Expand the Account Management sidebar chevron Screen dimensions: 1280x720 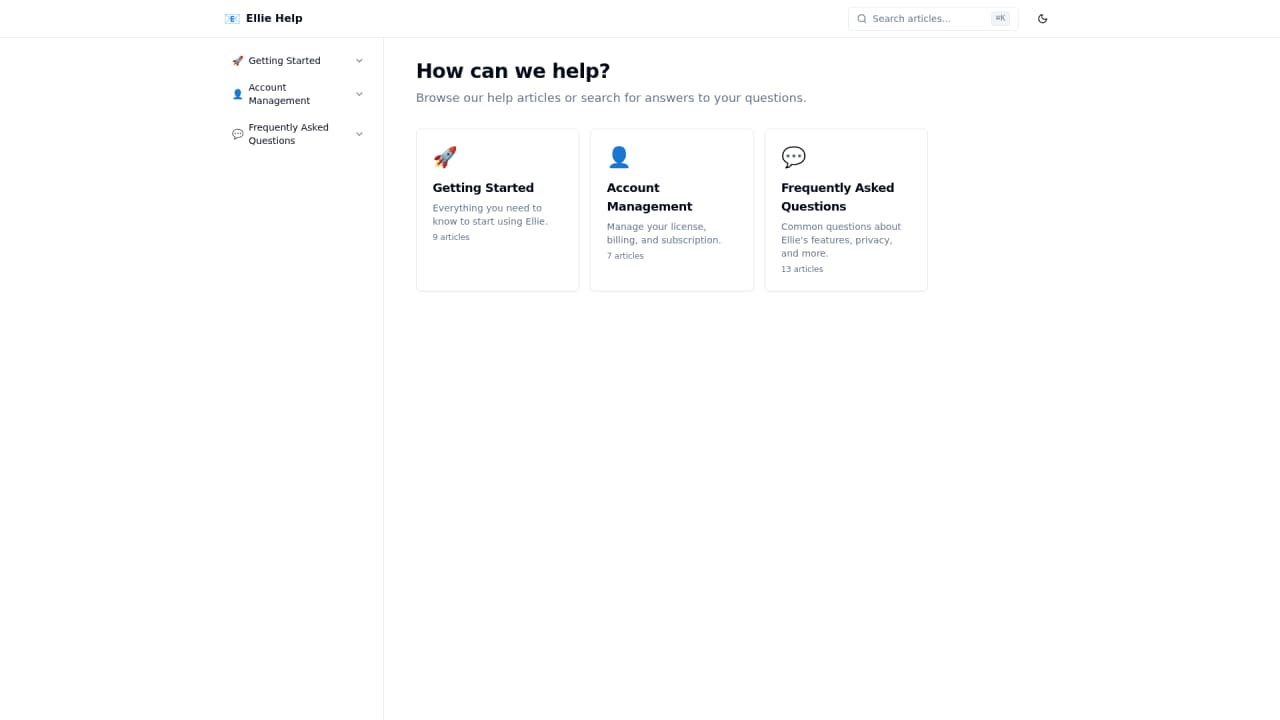359,94
